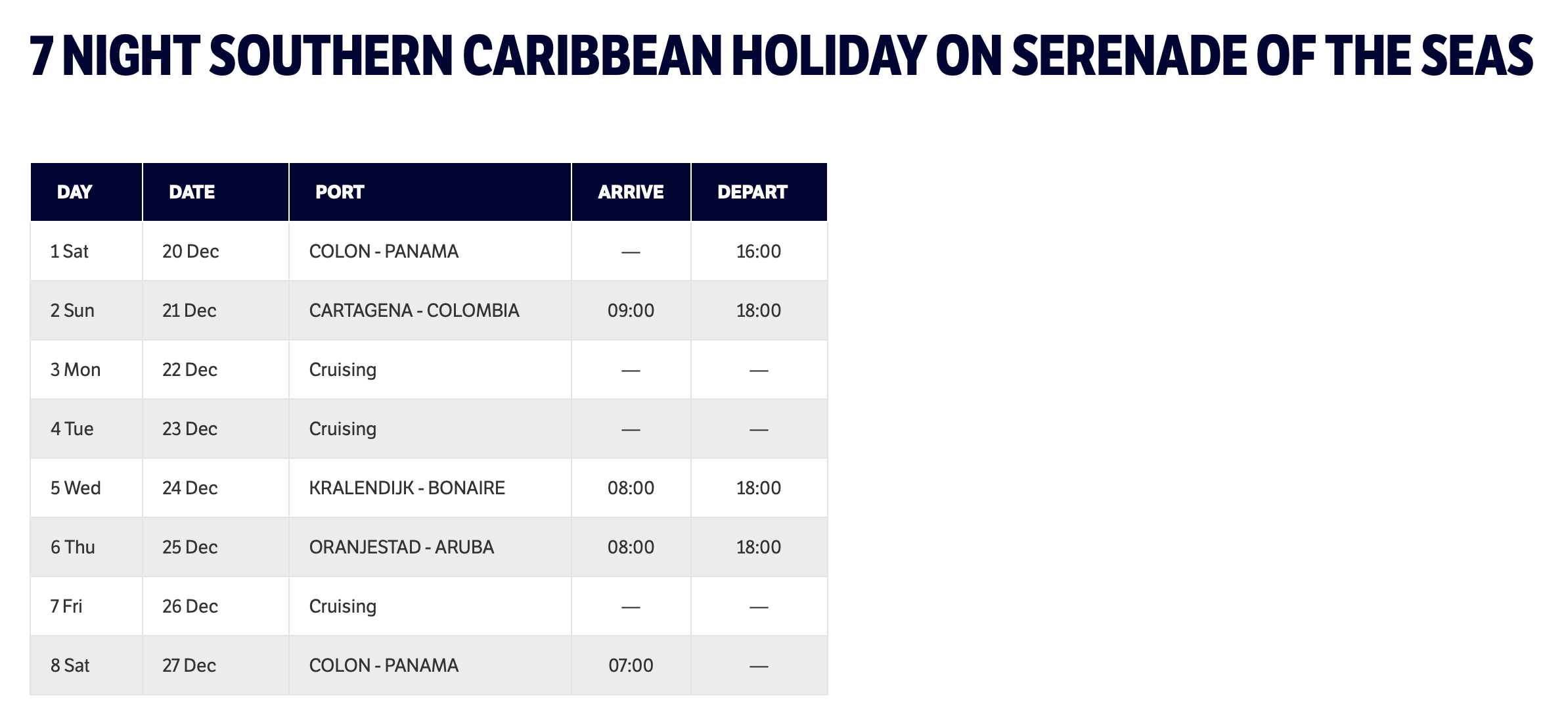The width and height of the screenshot is (1568, 727).
Task: Select the 26 Dec date cell
Action: point(190,607)
